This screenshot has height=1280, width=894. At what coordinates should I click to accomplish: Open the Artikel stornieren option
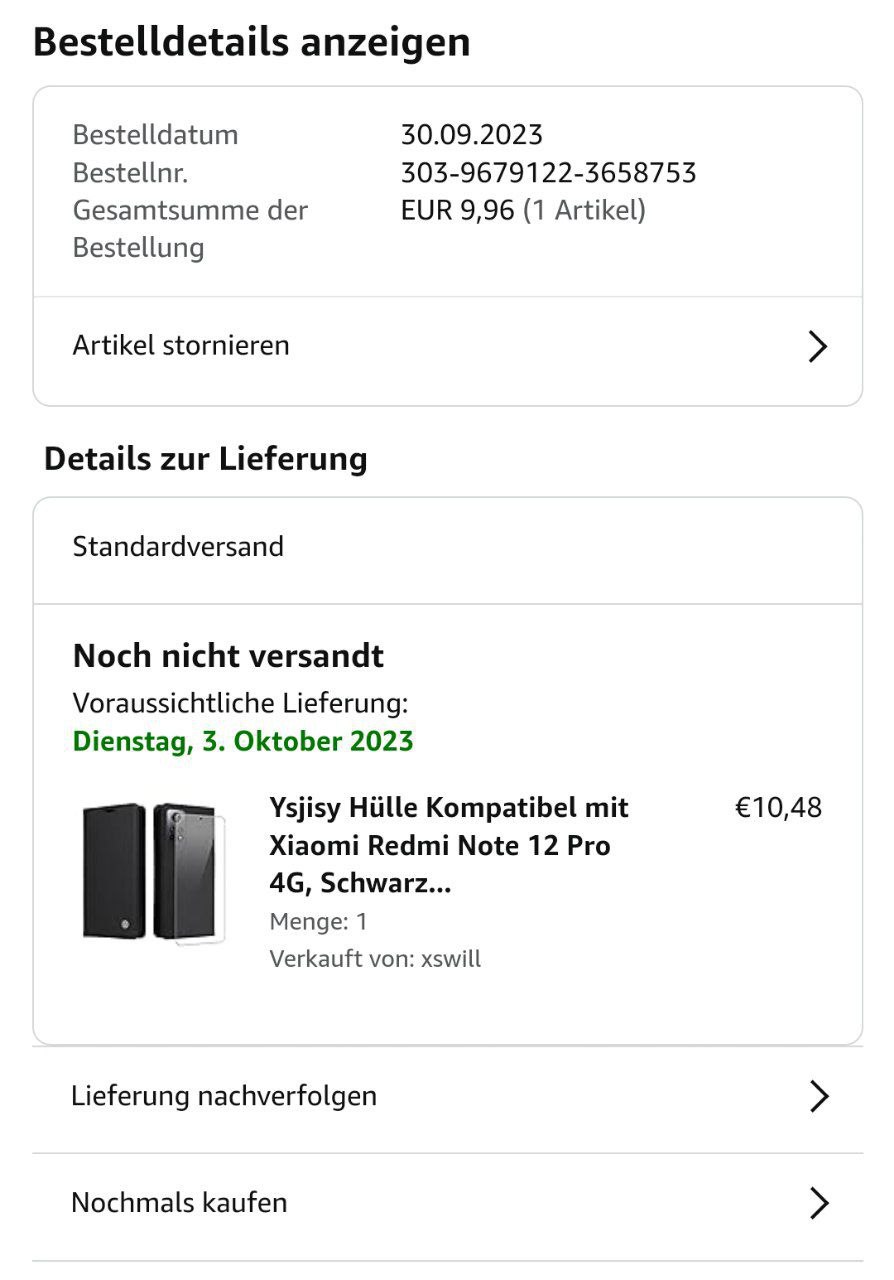[182, 346]
